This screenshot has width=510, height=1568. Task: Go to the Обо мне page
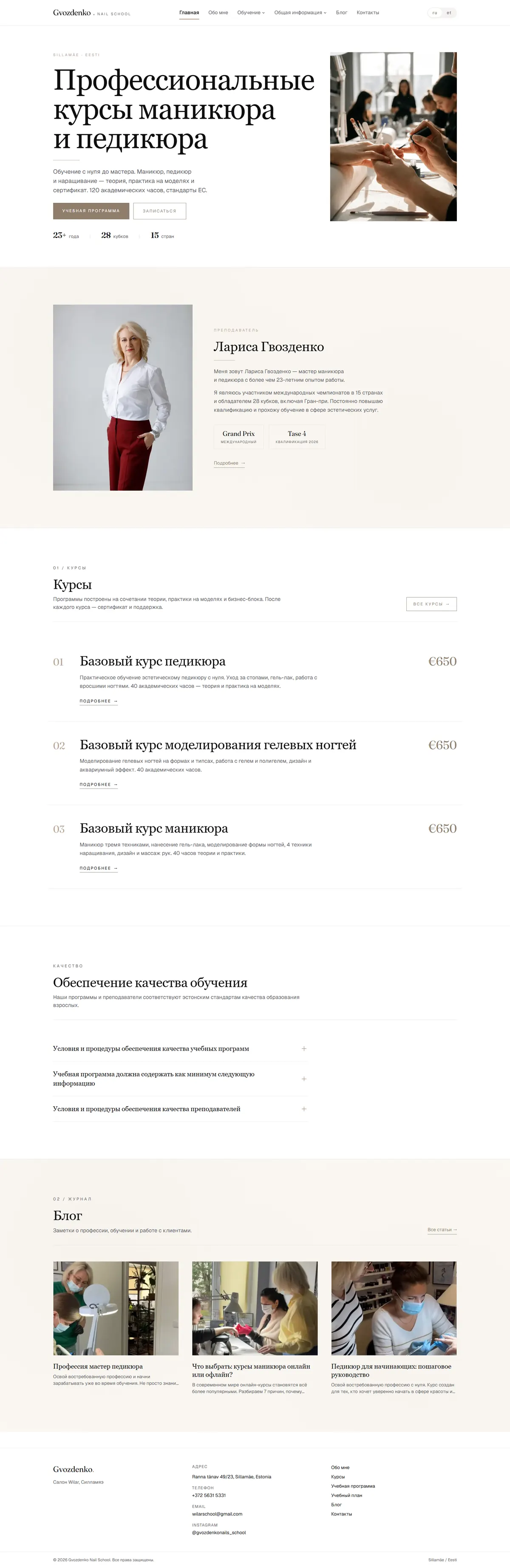pyautogui.click(x=218, y=13)
